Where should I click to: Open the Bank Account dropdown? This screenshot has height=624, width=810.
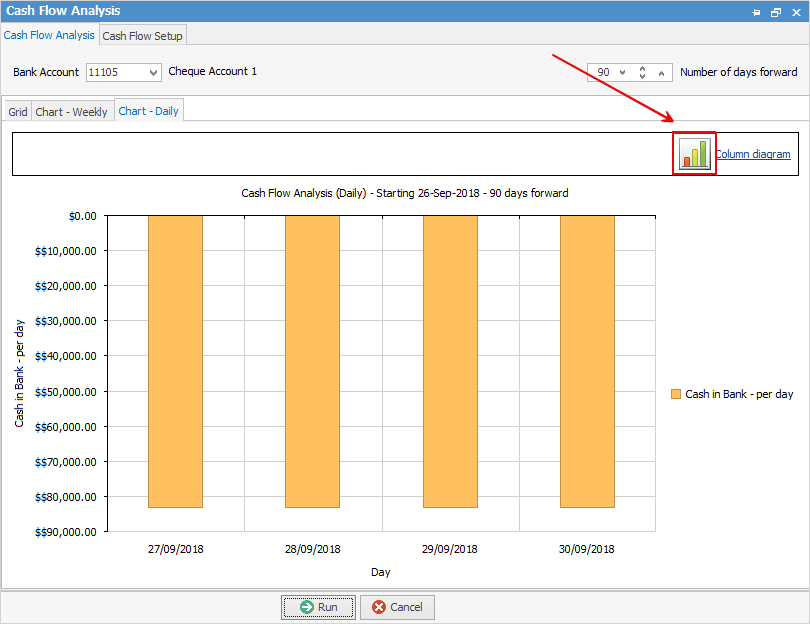(x=153, y=72)
